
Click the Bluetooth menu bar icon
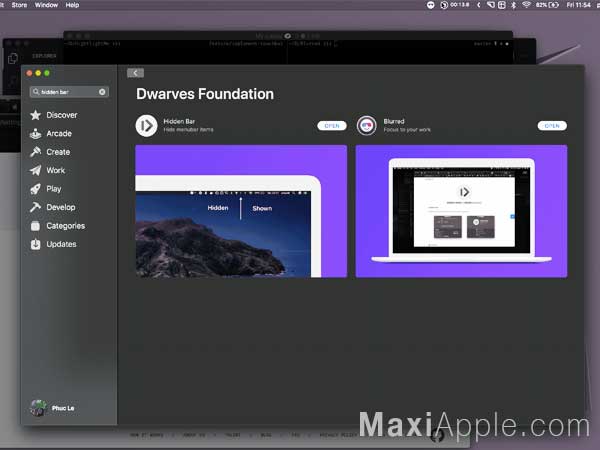[x=514, y=5]
